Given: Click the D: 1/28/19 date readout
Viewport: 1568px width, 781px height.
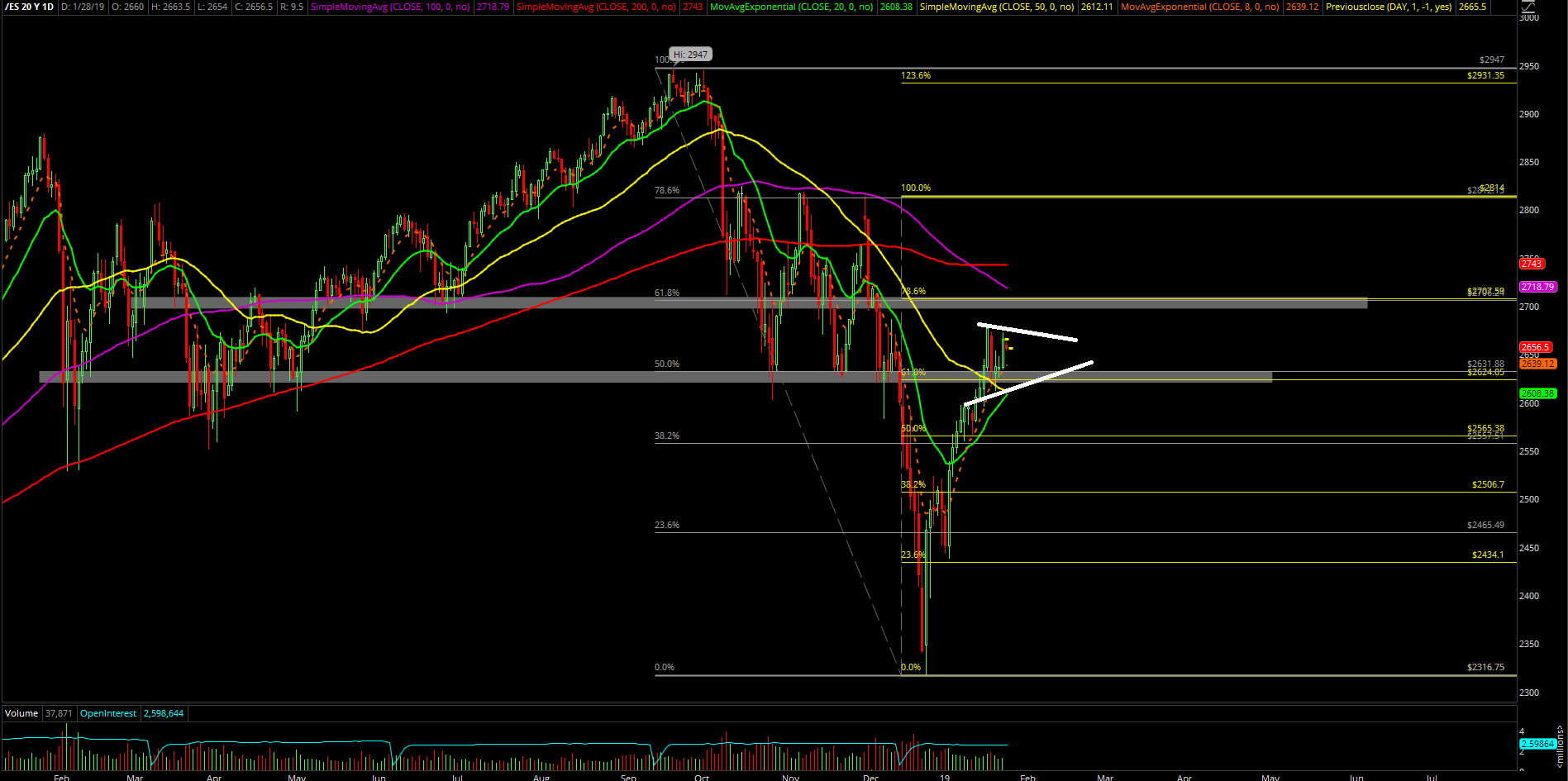Looking at the screenshot, I should pyautogui.click(x=83, y=7).
